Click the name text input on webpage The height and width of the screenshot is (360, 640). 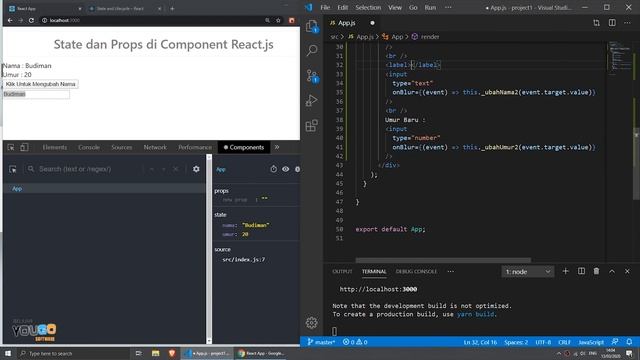(x=36, y=94)
